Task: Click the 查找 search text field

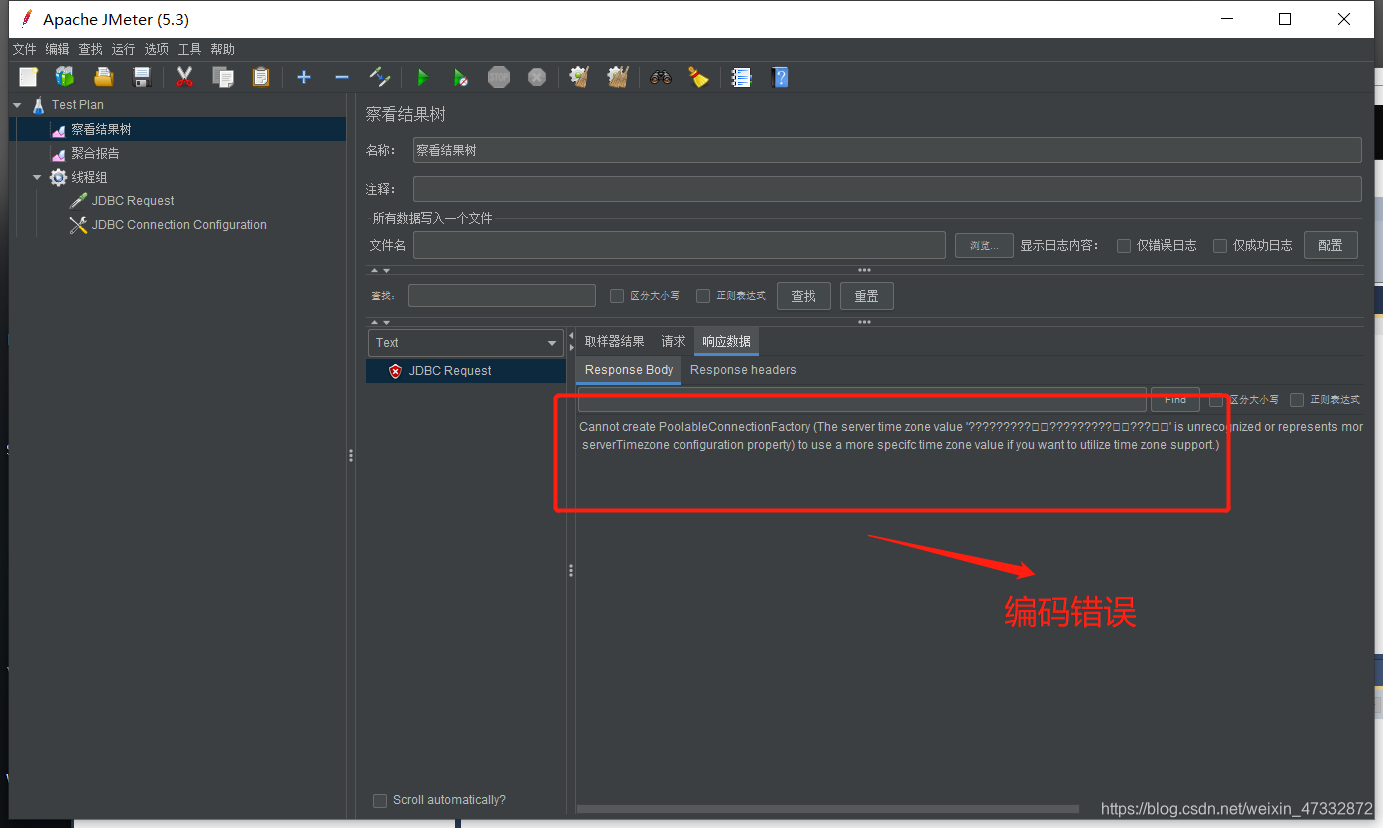Action: pos(502,296)
